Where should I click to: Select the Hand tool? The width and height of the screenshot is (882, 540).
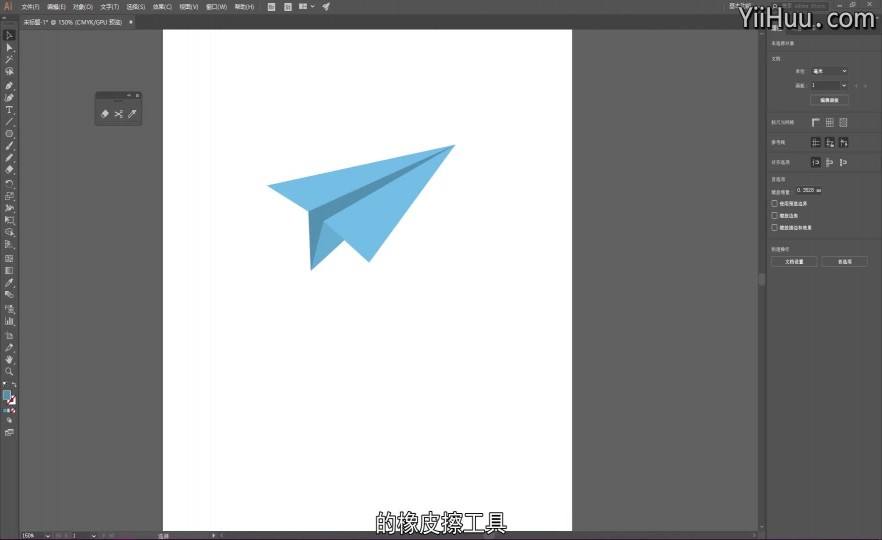tap(9, 359)
